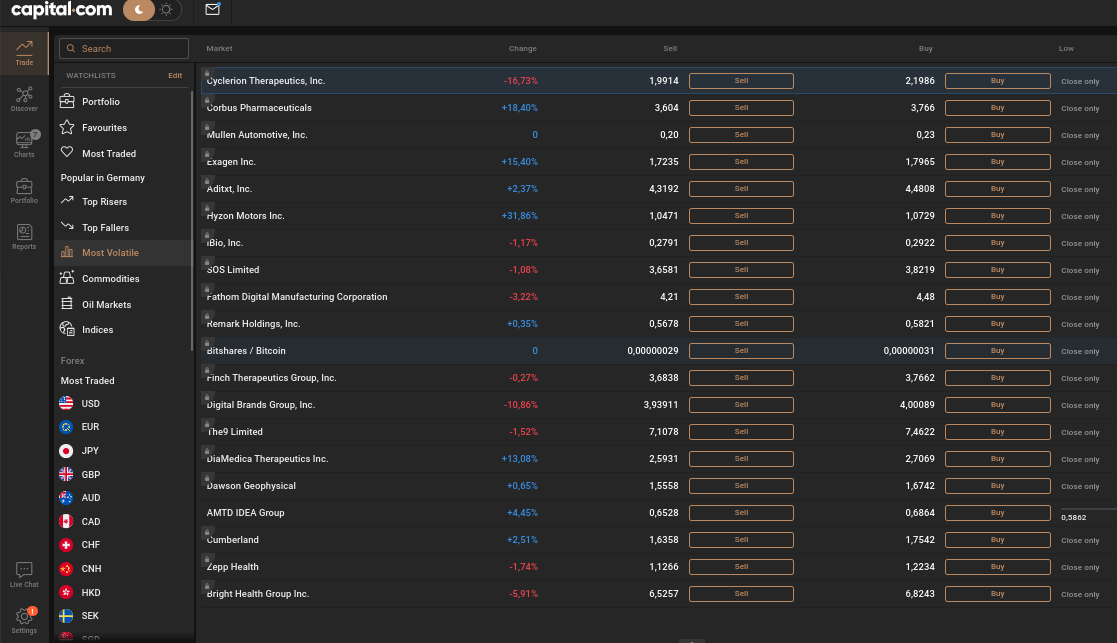The width and height of the screenshot is (1117, 643).
Task: Select Popular in Germany heading
Action: 103,178
